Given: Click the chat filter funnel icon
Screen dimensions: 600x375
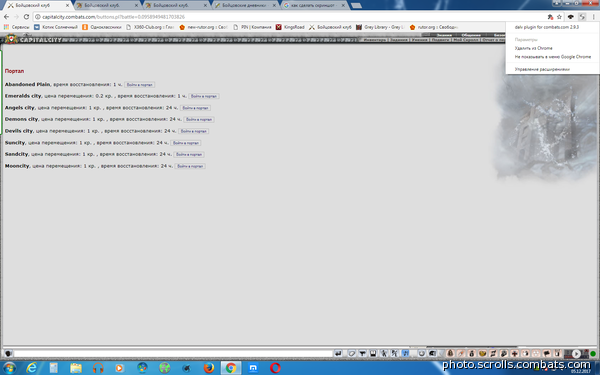Looking at the screenshot, I should coord(362,354).
